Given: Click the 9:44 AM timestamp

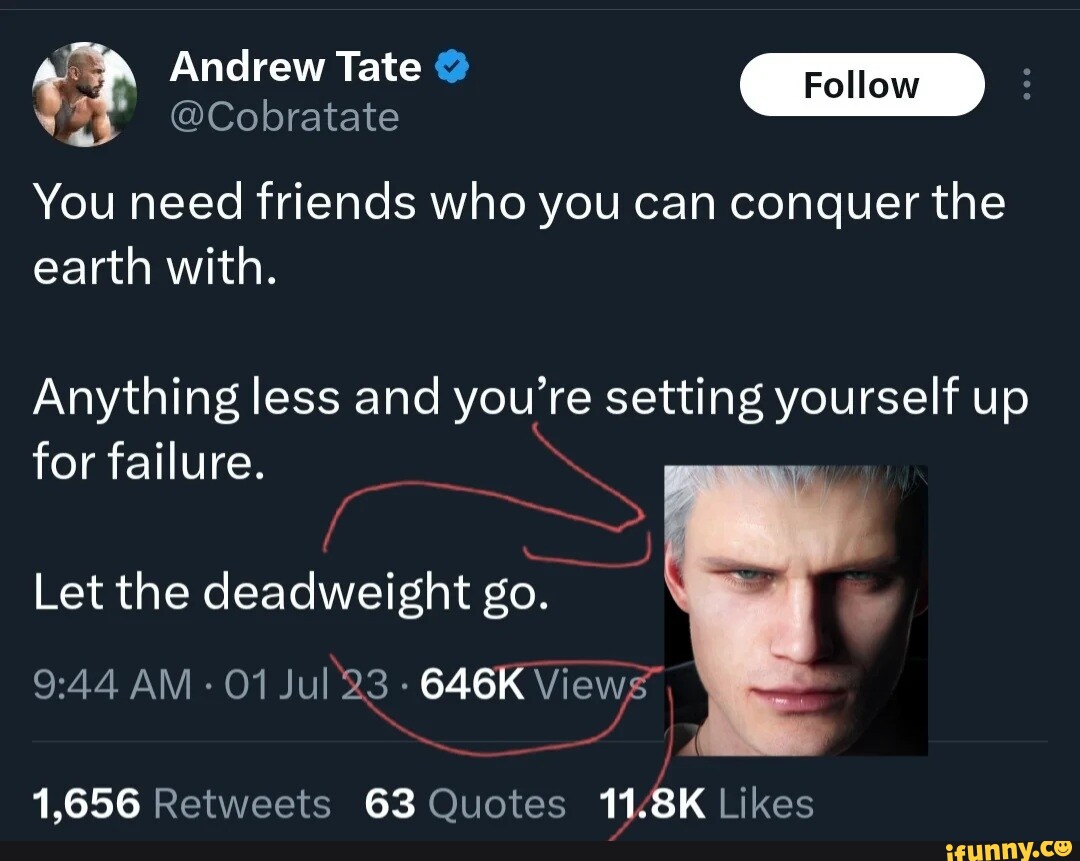Looking at the screenshot, I should tap(112, 685).
